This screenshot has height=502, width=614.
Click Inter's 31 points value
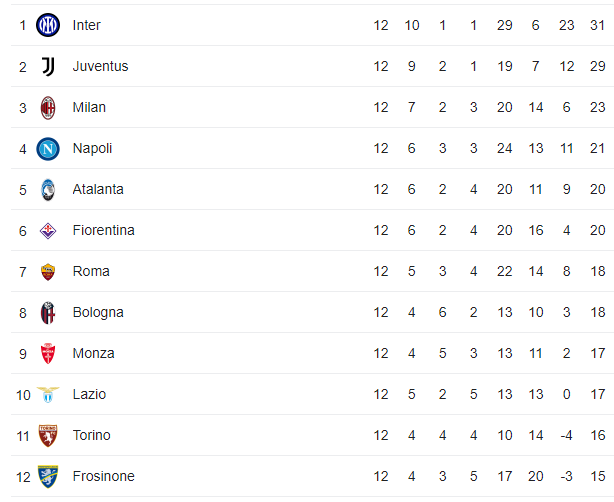[598, 25]
